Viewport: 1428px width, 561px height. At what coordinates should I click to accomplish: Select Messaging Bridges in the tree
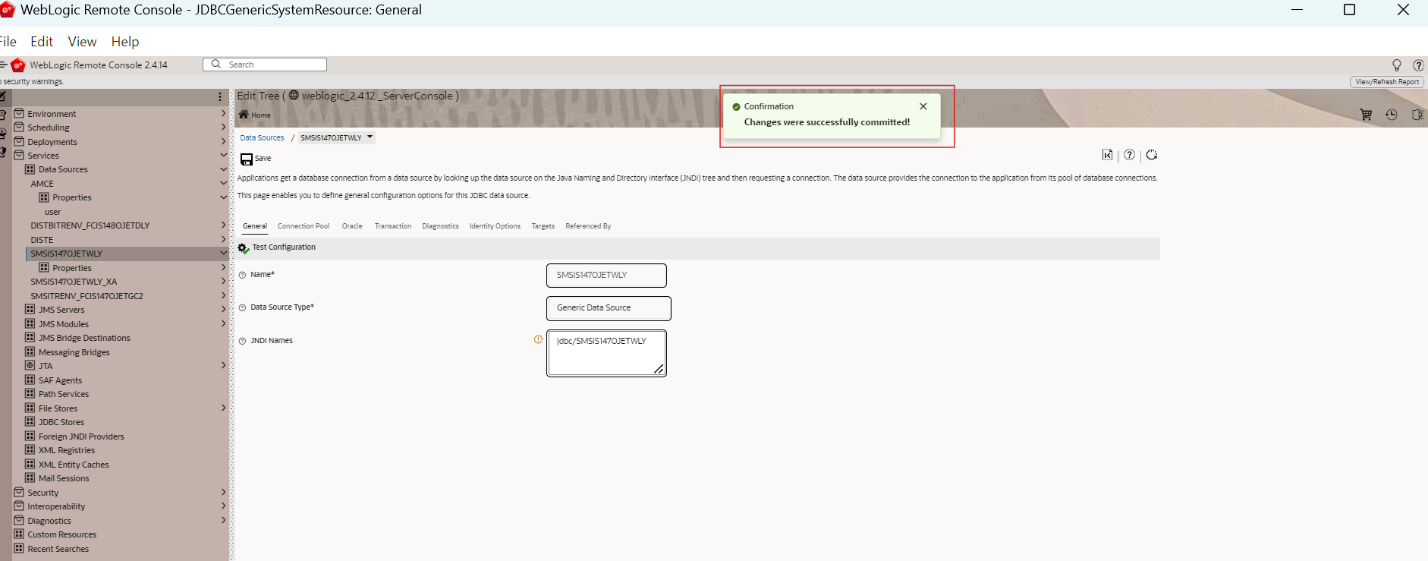click(74, 352)
